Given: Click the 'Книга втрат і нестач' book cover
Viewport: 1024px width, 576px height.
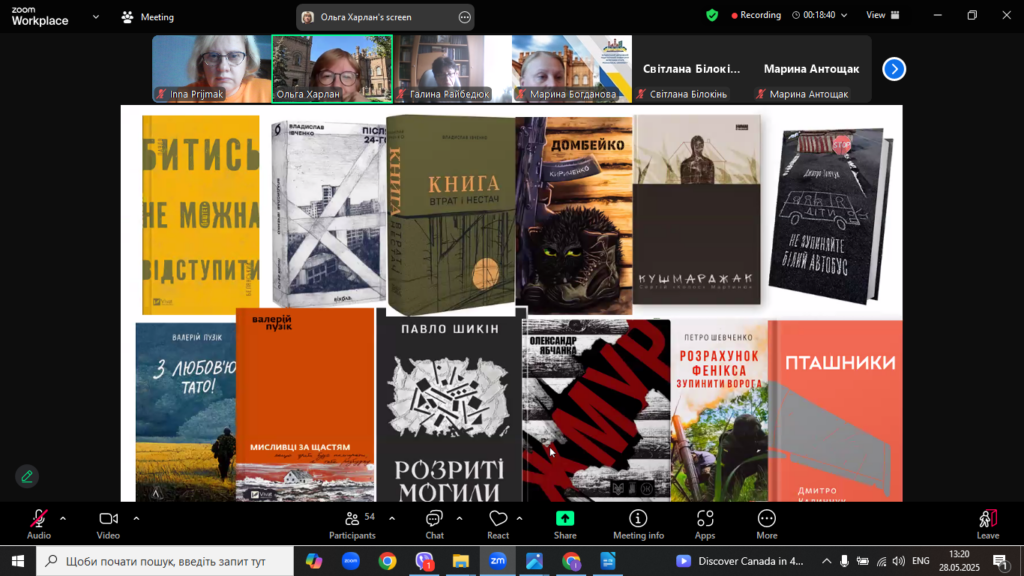Looking at the screenshot, I should tap(451, 214).
